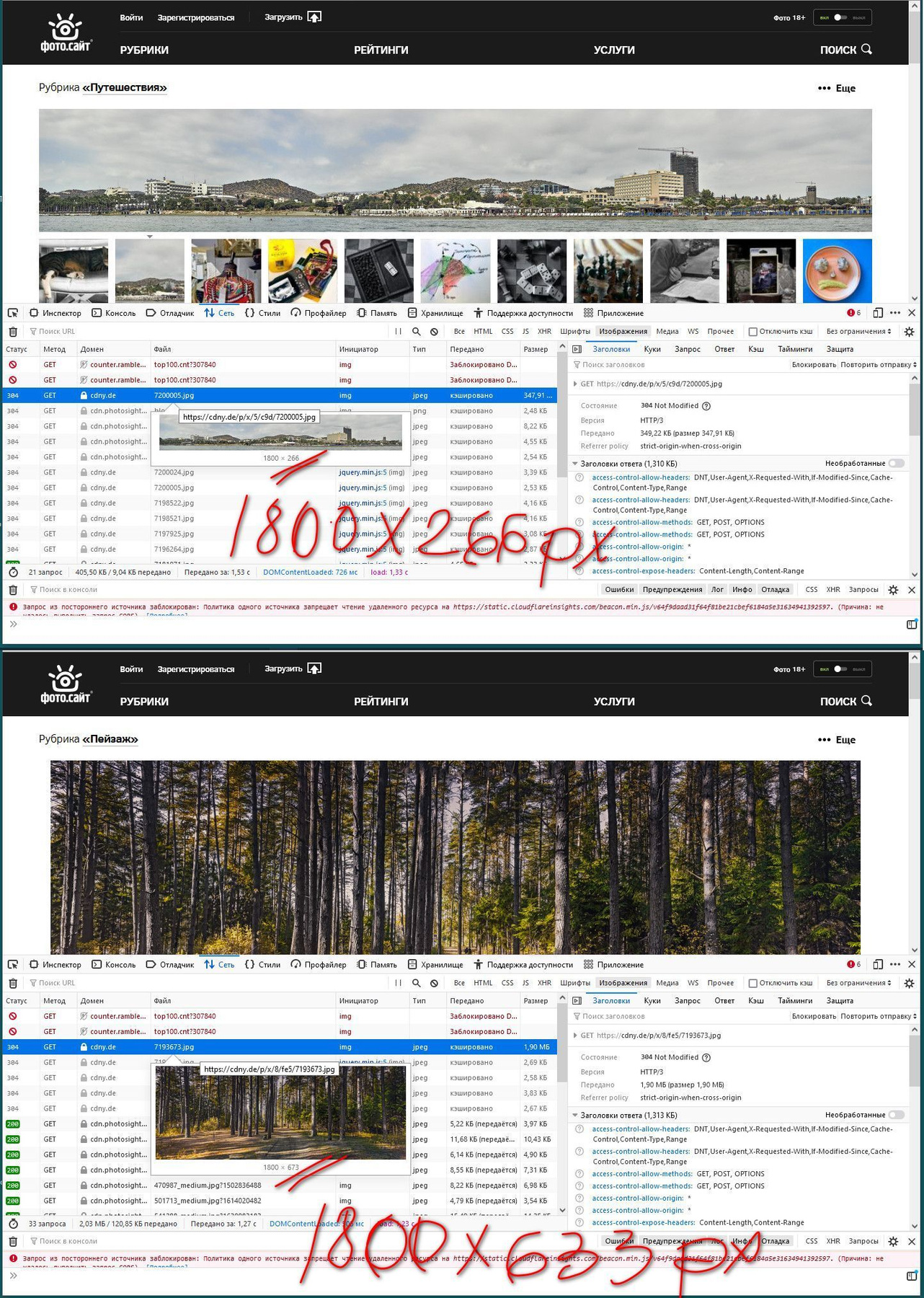Follow the «Пейзаж» rubric link

(110, 739)
